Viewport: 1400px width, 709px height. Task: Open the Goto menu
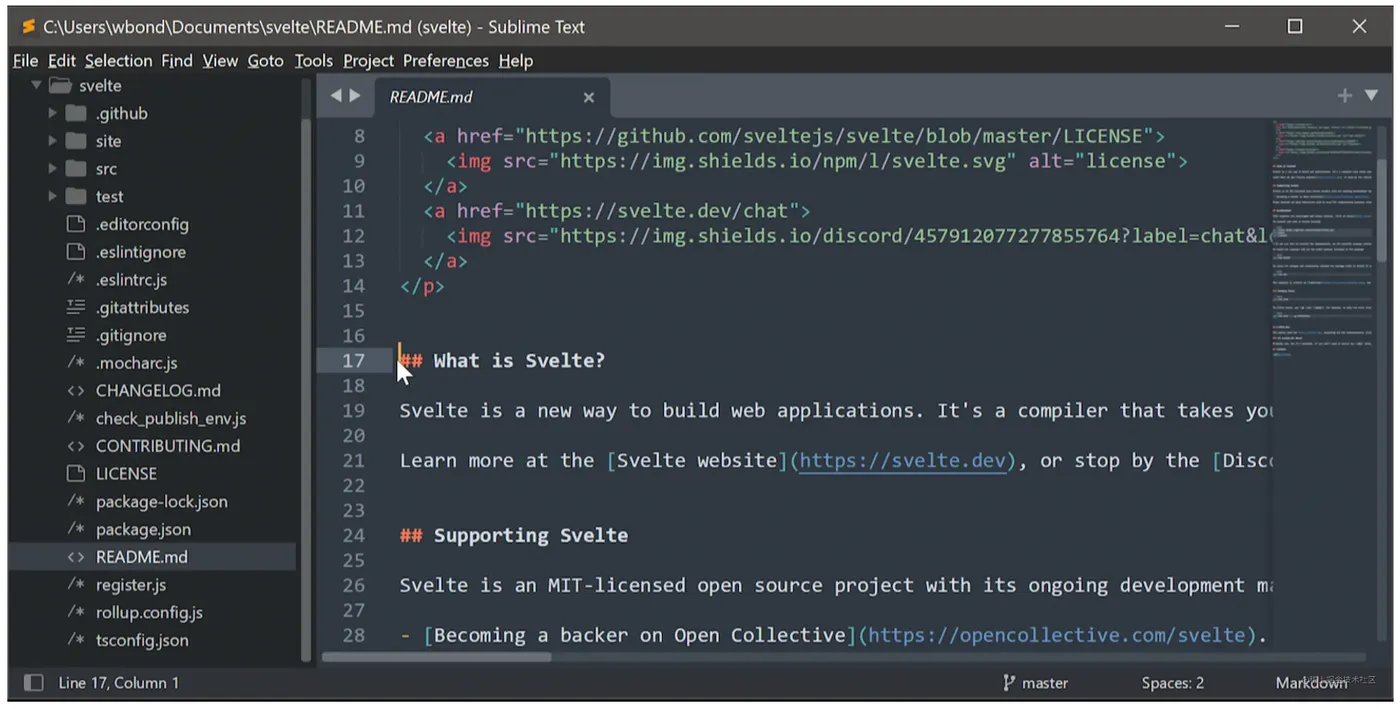[x=266, y=61]
